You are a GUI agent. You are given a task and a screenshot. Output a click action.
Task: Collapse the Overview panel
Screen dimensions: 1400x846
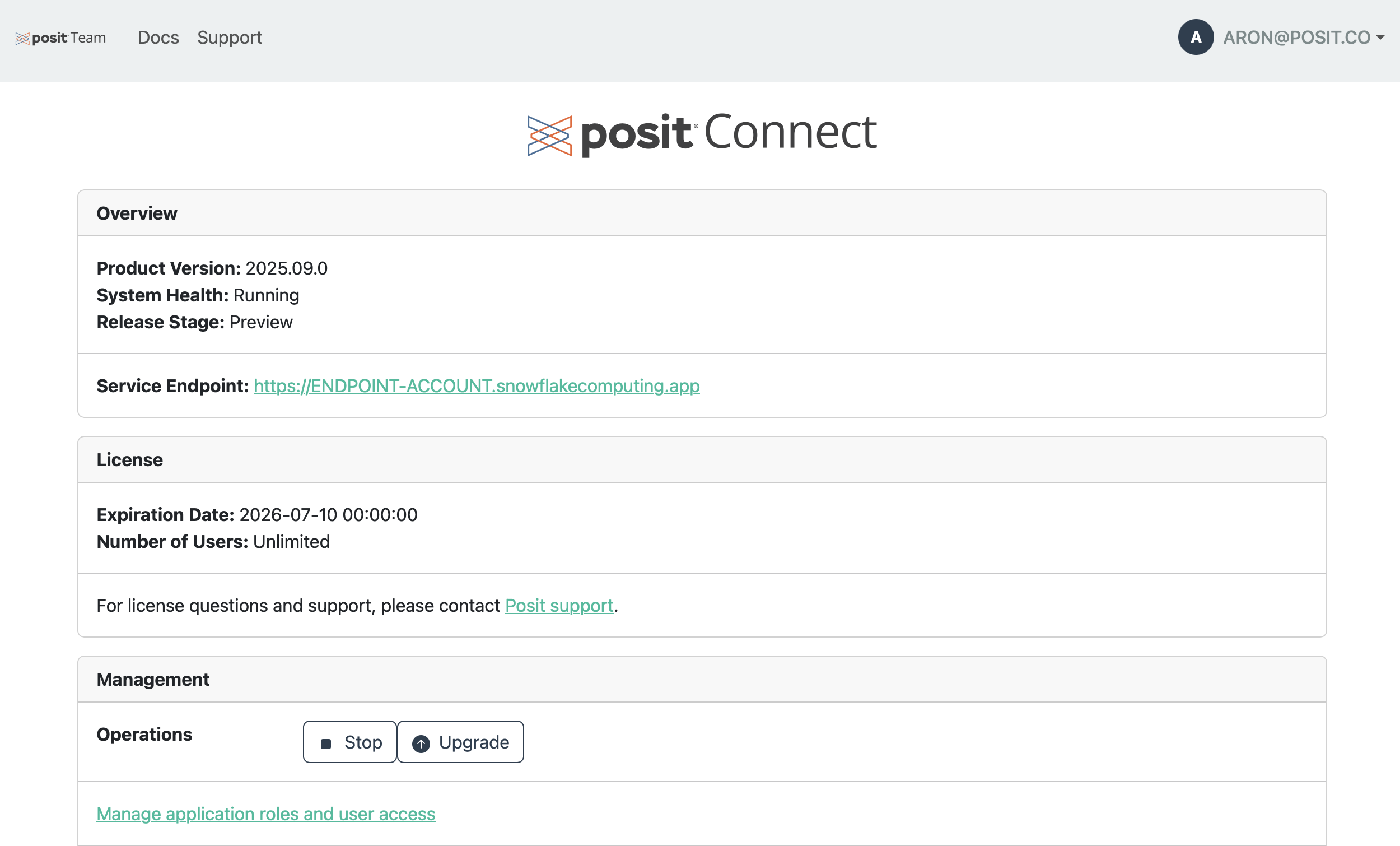(x=137, y=213)
